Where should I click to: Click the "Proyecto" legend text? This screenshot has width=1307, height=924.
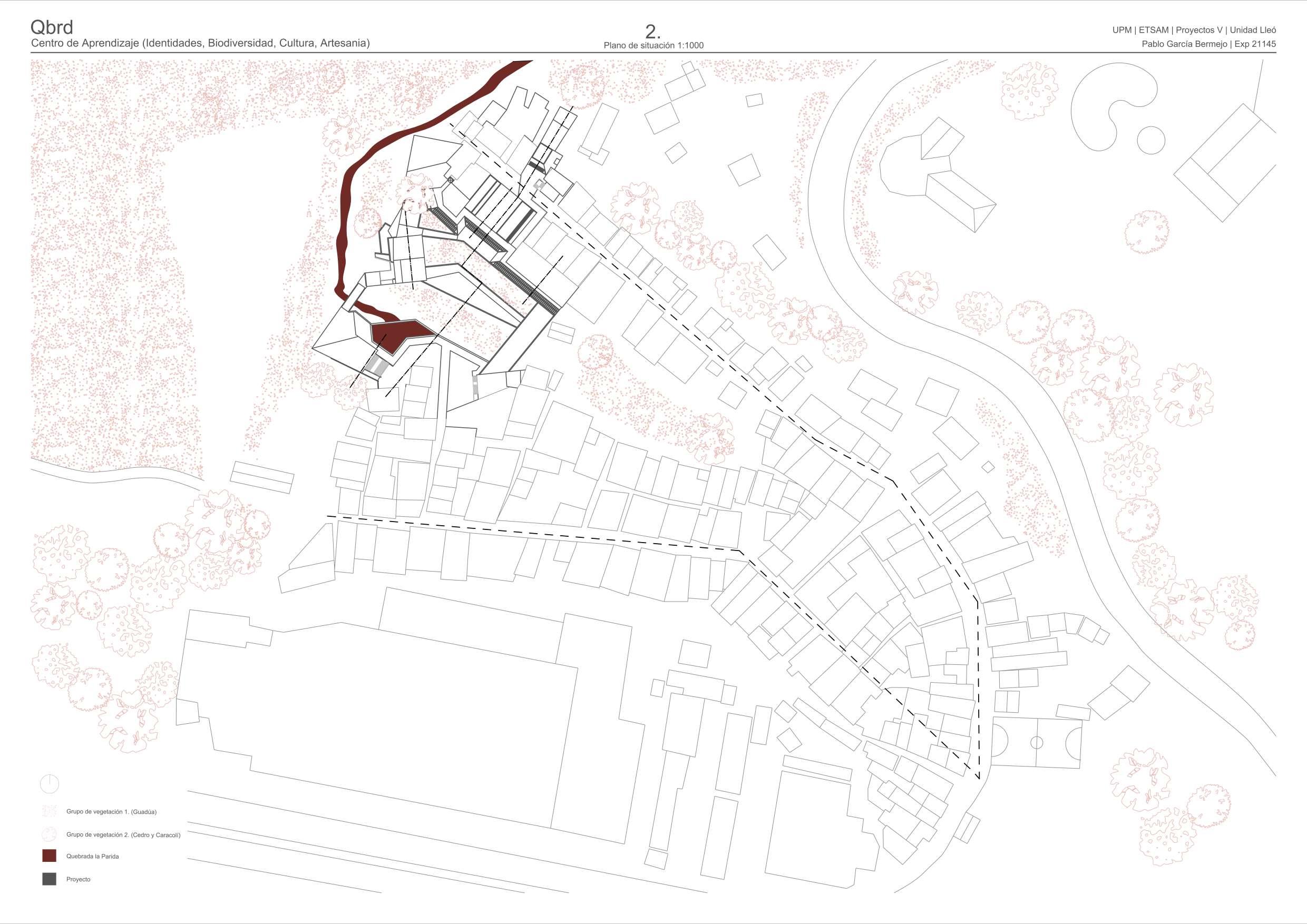[x=79, y=879]
